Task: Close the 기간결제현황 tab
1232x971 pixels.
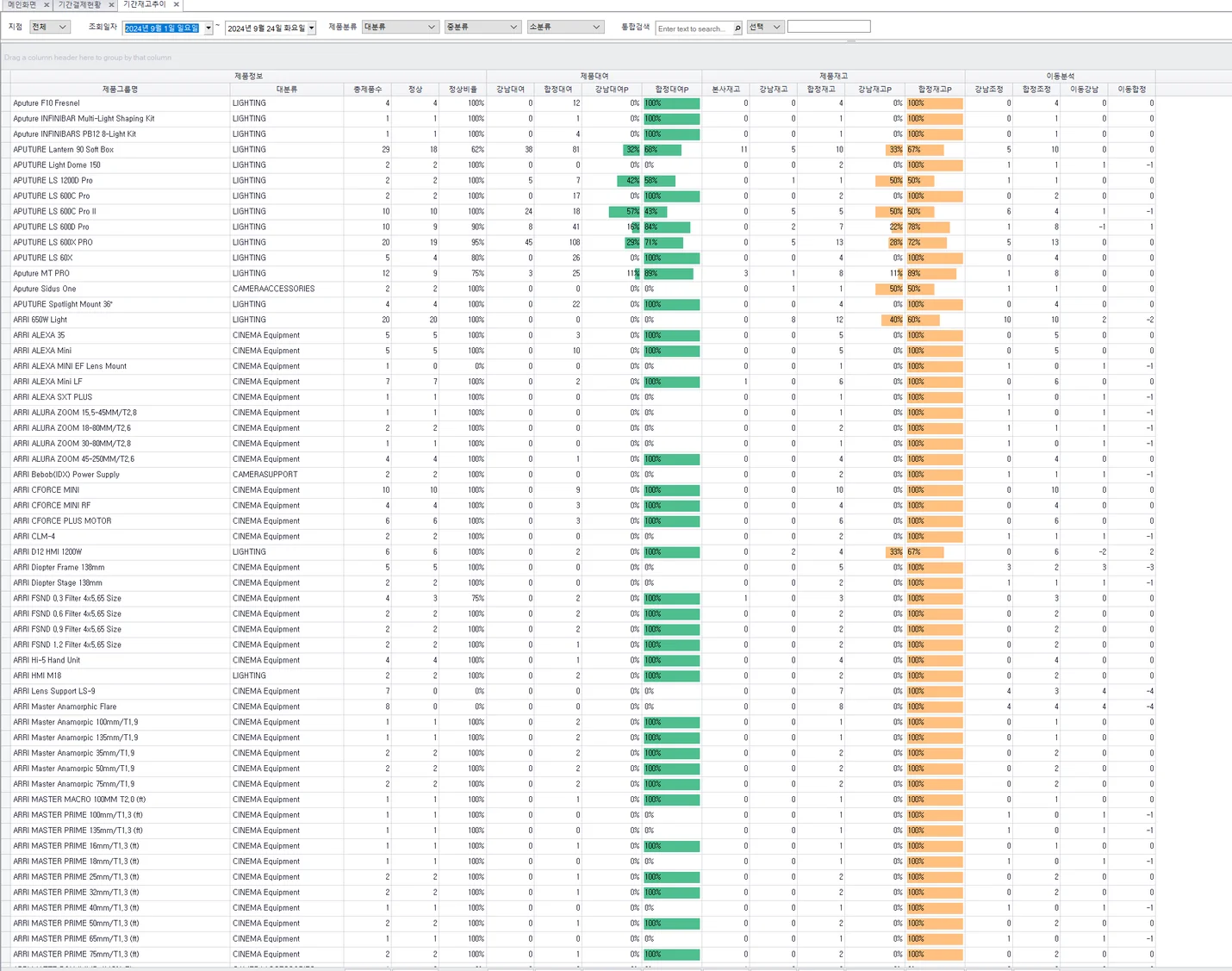Action: [111, 4]
